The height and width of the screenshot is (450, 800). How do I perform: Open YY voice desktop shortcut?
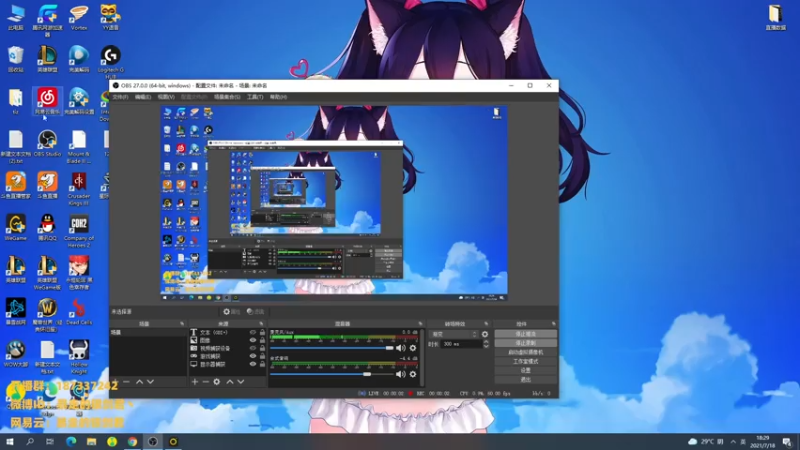pos(110,17)
